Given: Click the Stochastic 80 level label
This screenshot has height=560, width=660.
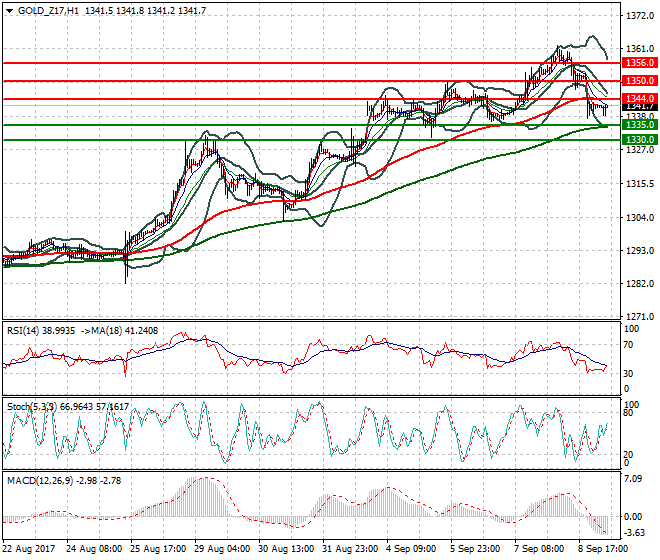Looking at the screenshot, I should point(628,413).
